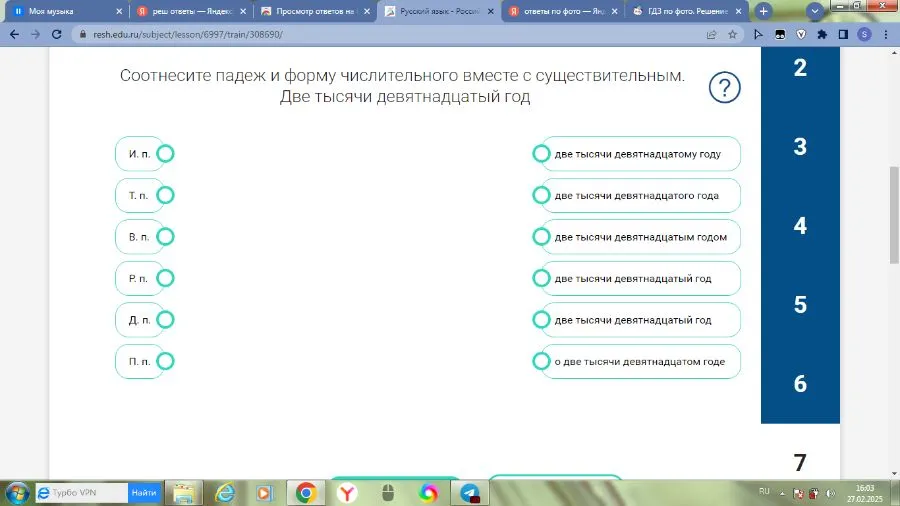Go to exercise number 2
The height and width of the screenshot is (506, 900).
[800, 68]
